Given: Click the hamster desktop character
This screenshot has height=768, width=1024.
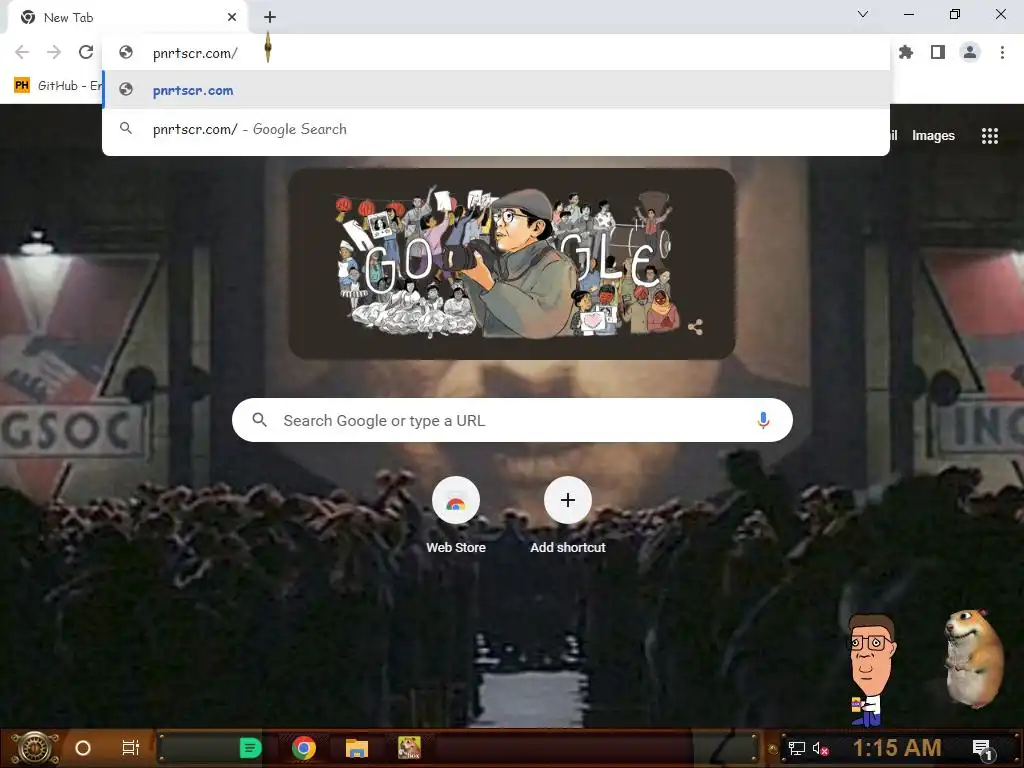Looking at the screenshot, I should pyautogui.click(x=974, y=658).
